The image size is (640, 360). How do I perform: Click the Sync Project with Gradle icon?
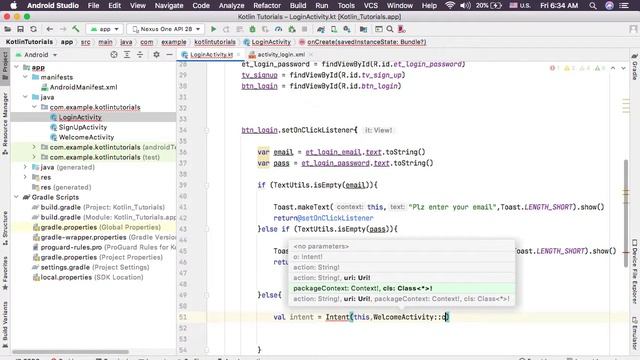[x=321, y=29]
